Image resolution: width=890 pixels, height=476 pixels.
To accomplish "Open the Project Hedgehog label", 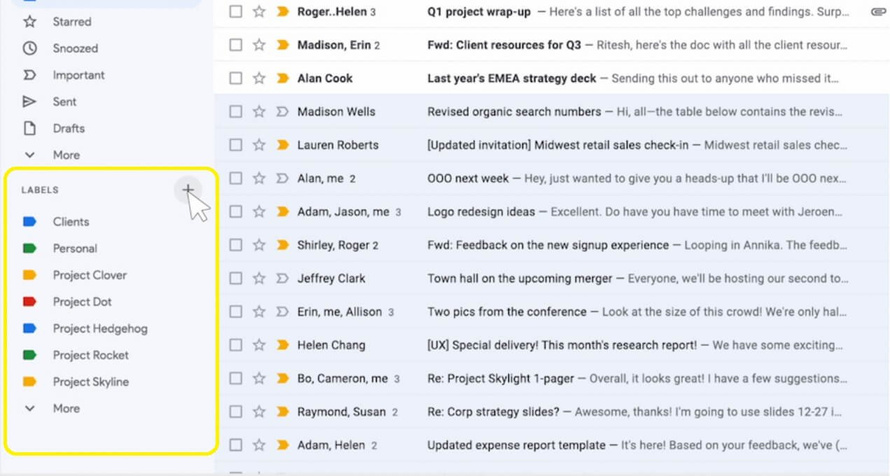I will [x=100, y=328].
